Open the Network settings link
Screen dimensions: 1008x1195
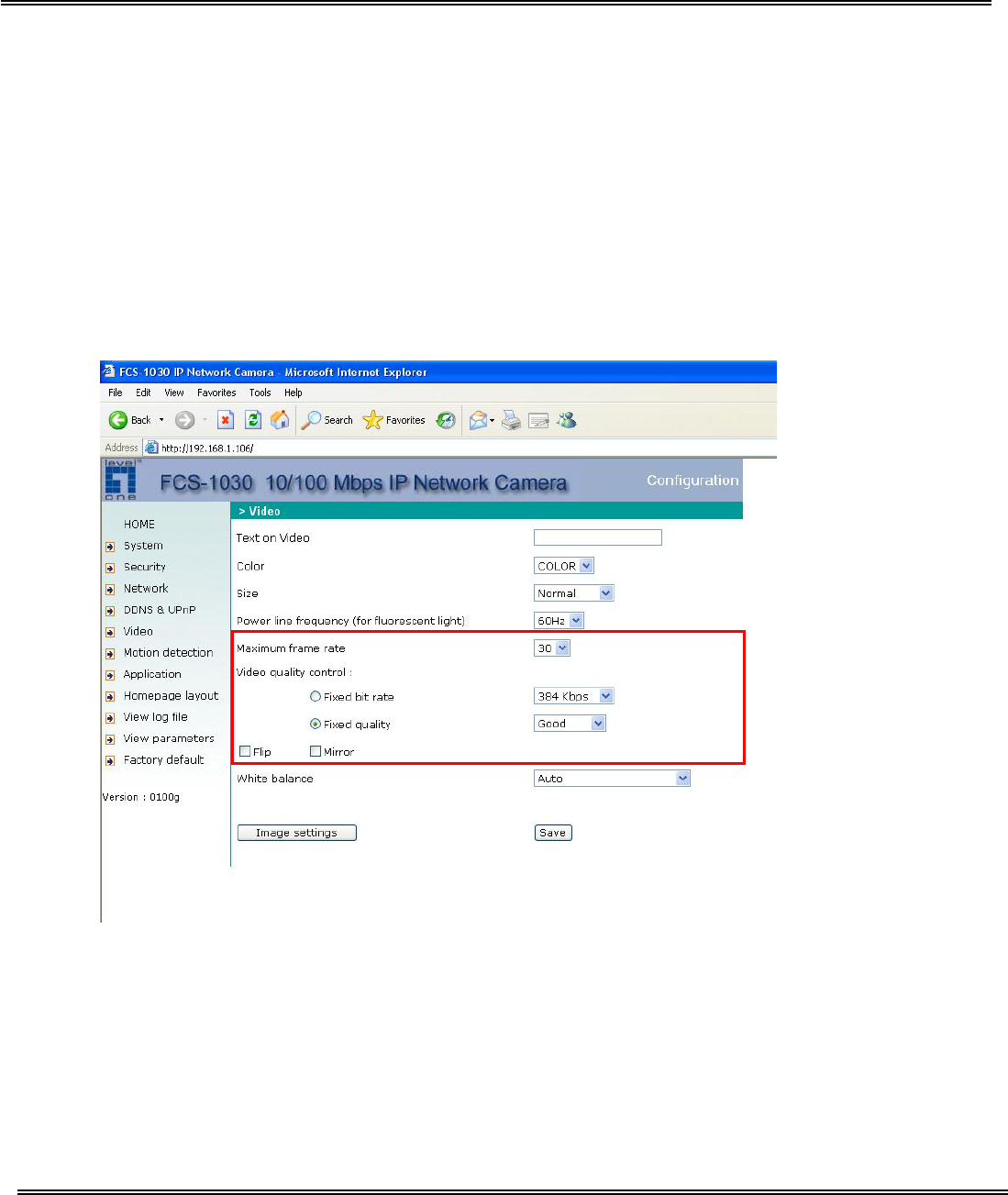pos(146,589)
